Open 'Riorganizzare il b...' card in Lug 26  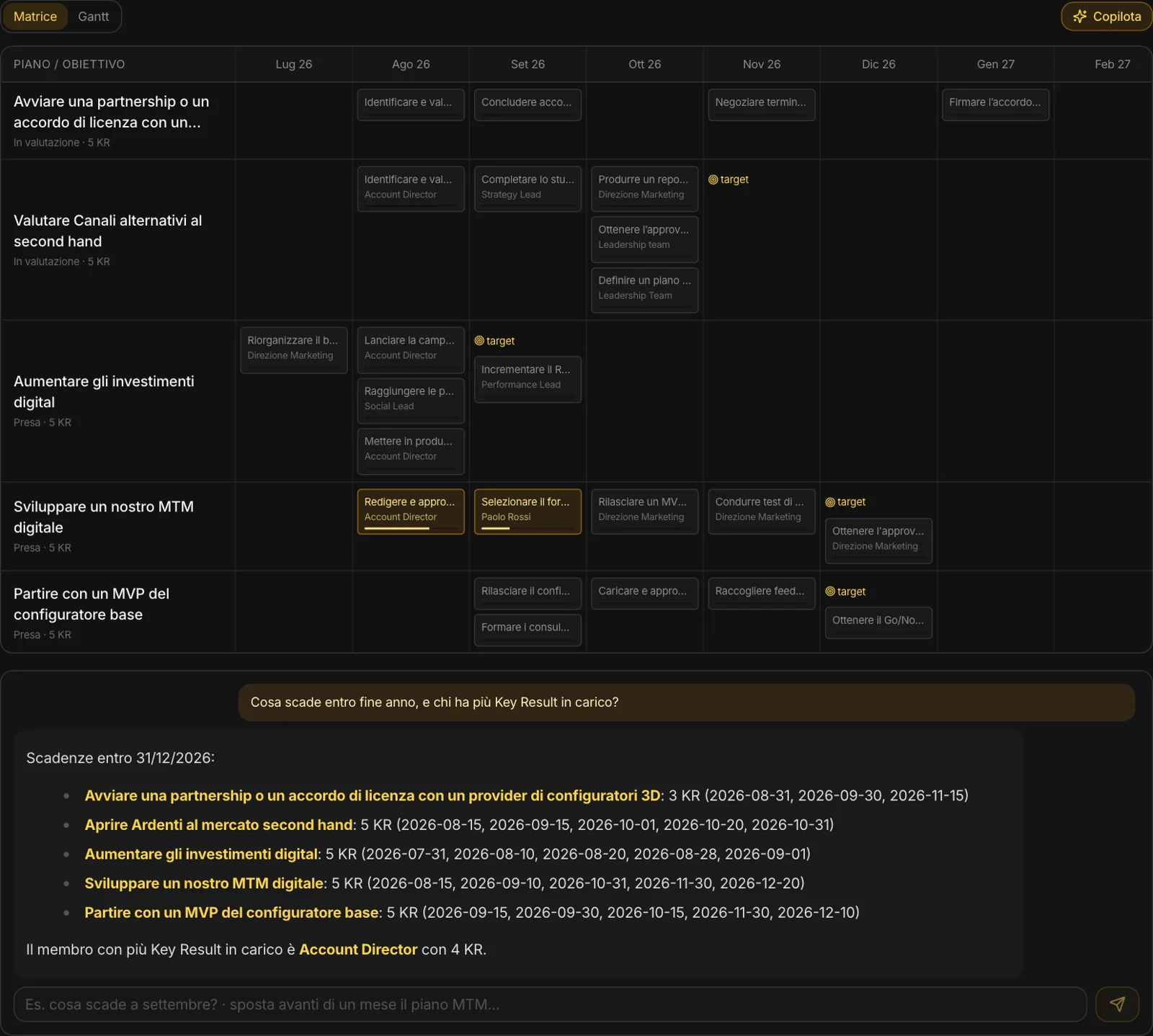point(294,350)
